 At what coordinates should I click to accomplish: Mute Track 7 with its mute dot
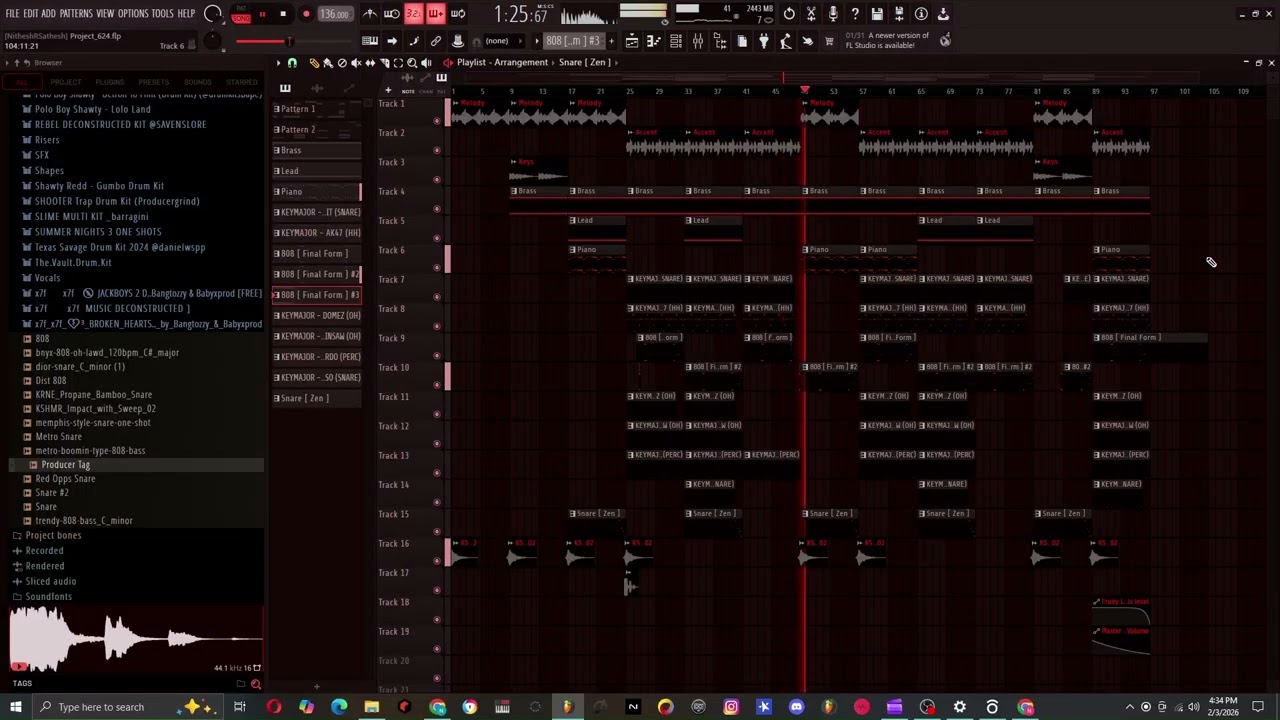(x=436, y=297)
